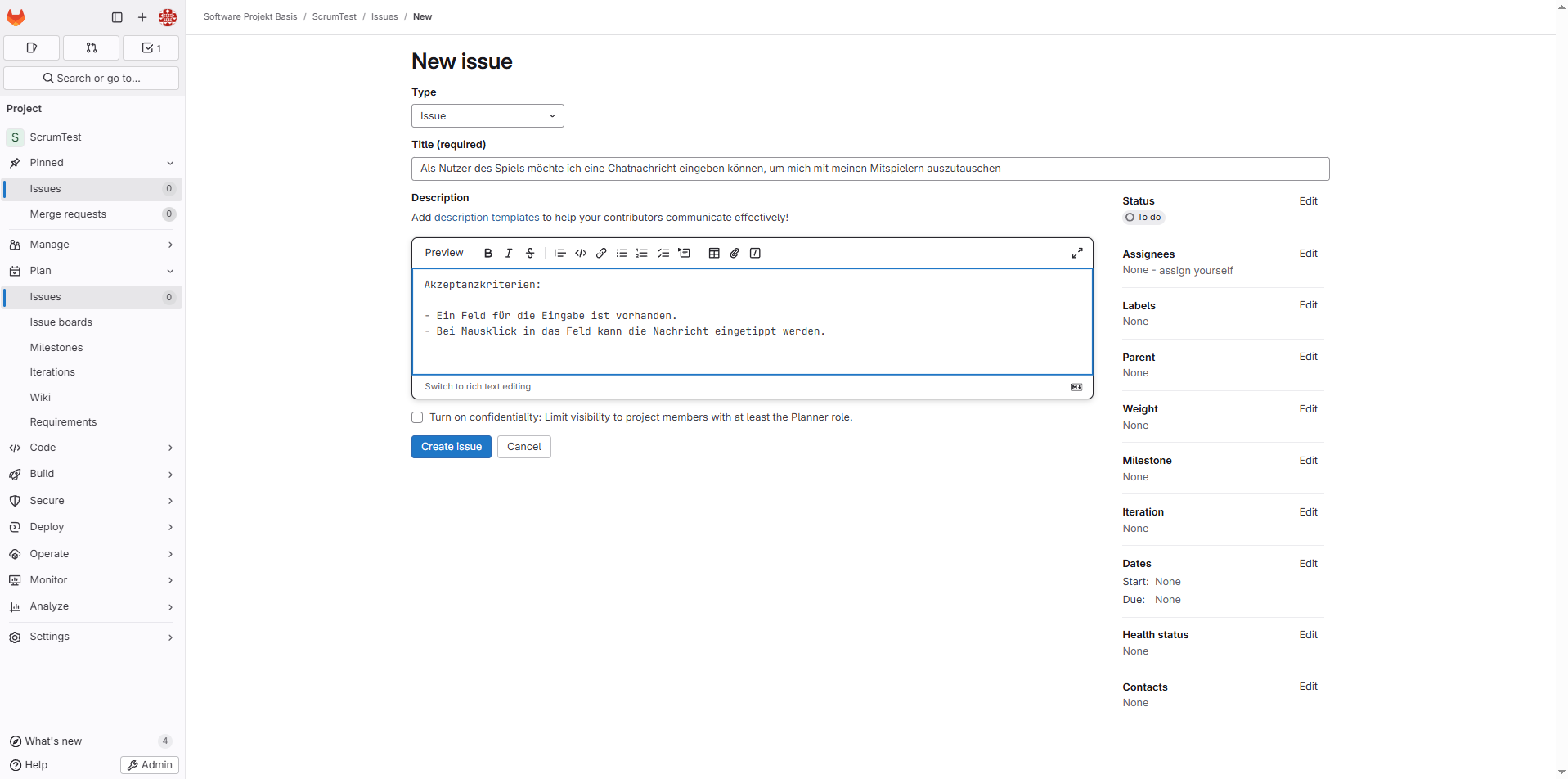Switch to rich text editing
The width and height of the screenshot is (1568, 779).
click(x=478, y=387)
